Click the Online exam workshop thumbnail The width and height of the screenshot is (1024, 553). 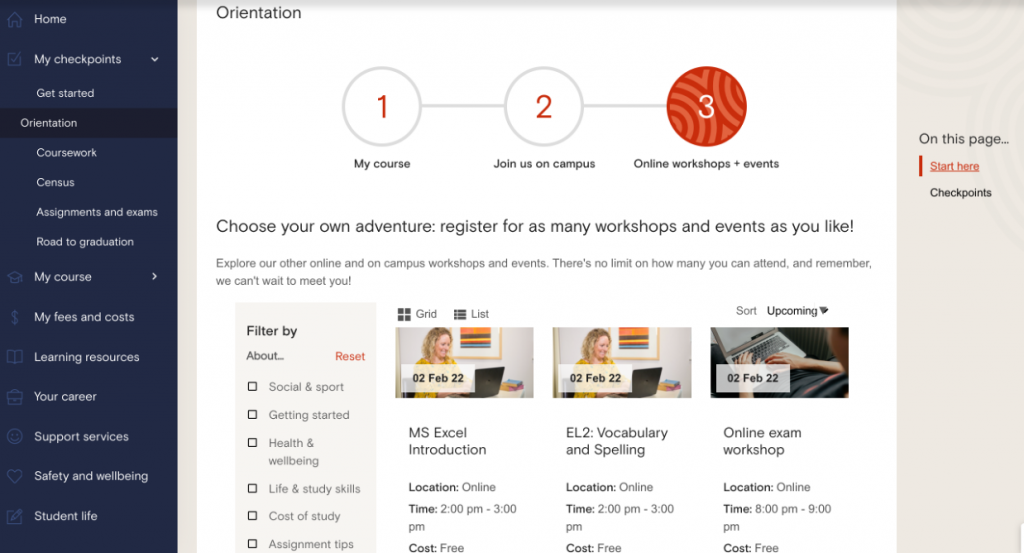tap(779, 362)
